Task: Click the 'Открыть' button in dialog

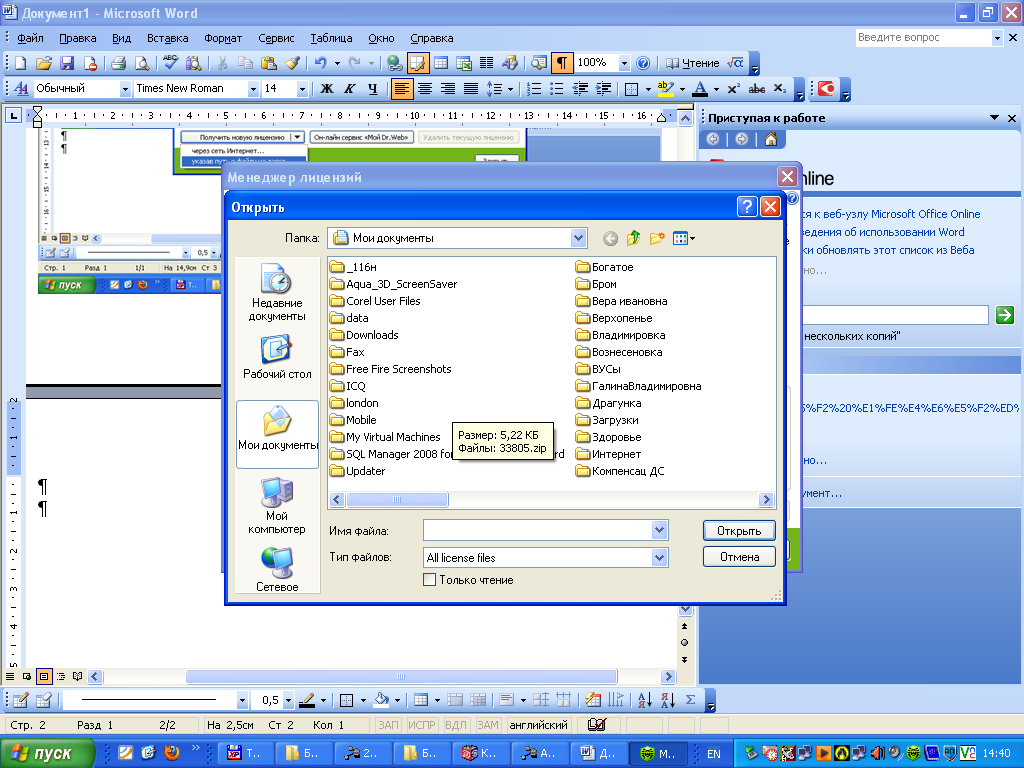Action: point(739,531)
